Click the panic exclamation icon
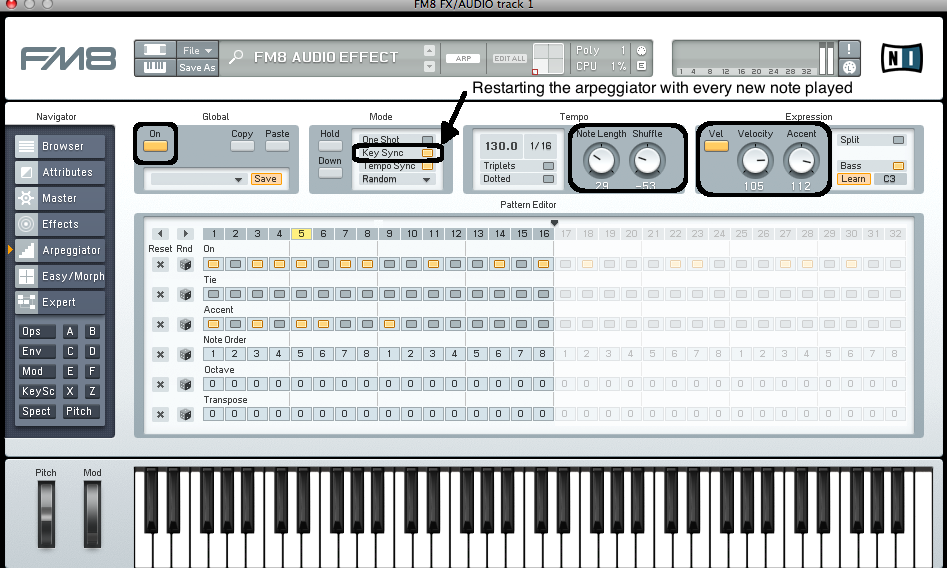 pyautogui.click(x=849, y=49)
